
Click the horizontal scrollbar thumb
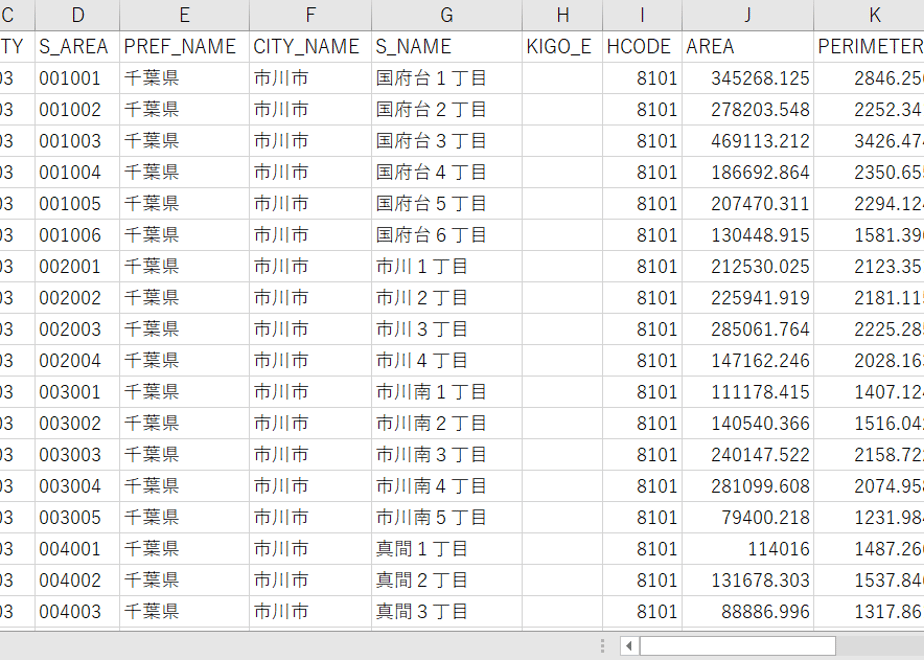click(737, 646)
